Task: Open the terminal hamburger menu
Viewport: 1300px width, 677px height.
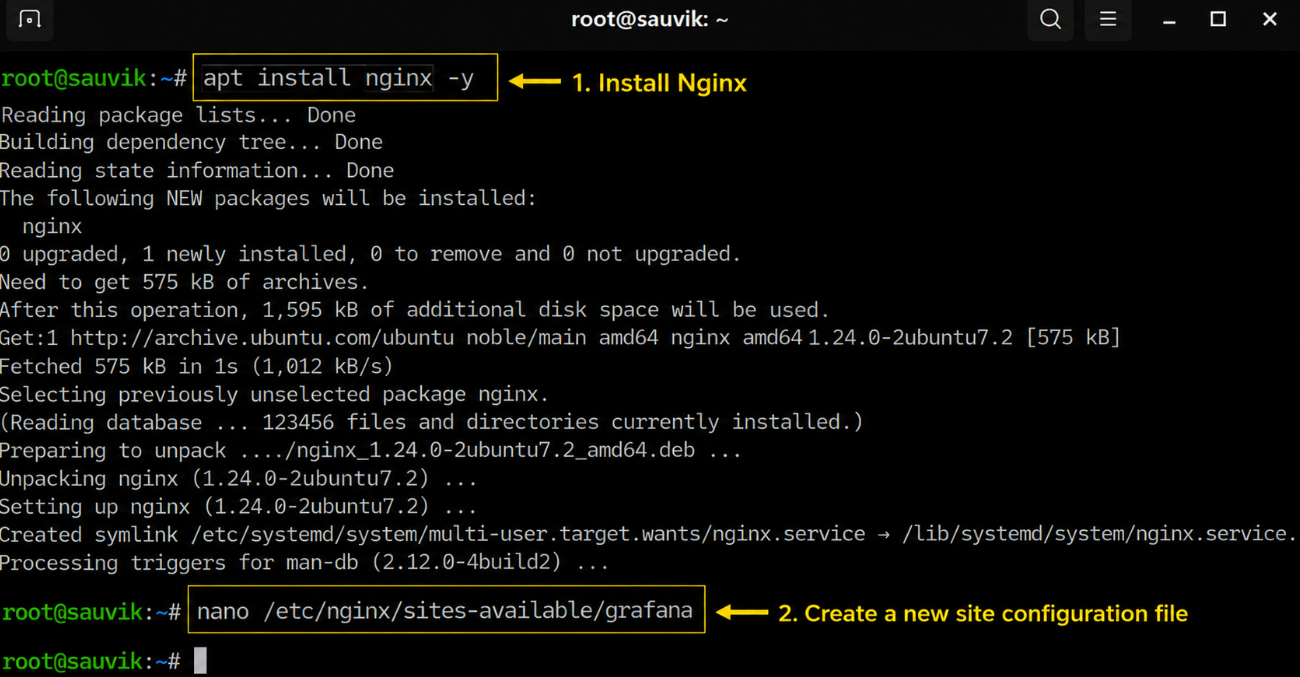Action: (x=1108, y=19)
